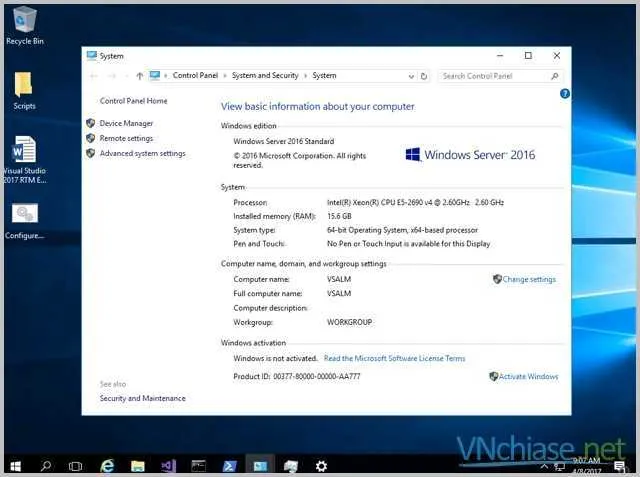Screen dimensions: 640x477
Task: Click System breadcrumb in address bar
Action: [324, 75]
